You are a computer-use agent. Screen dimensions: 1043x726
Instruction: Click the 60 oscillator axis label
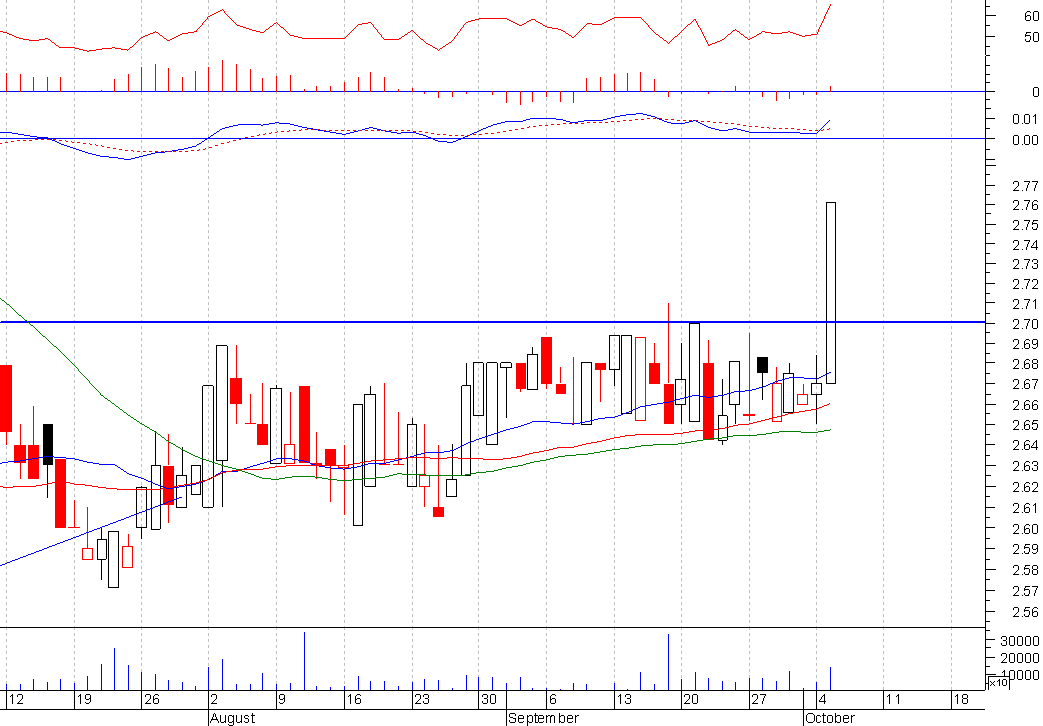tap(1032, 17)
